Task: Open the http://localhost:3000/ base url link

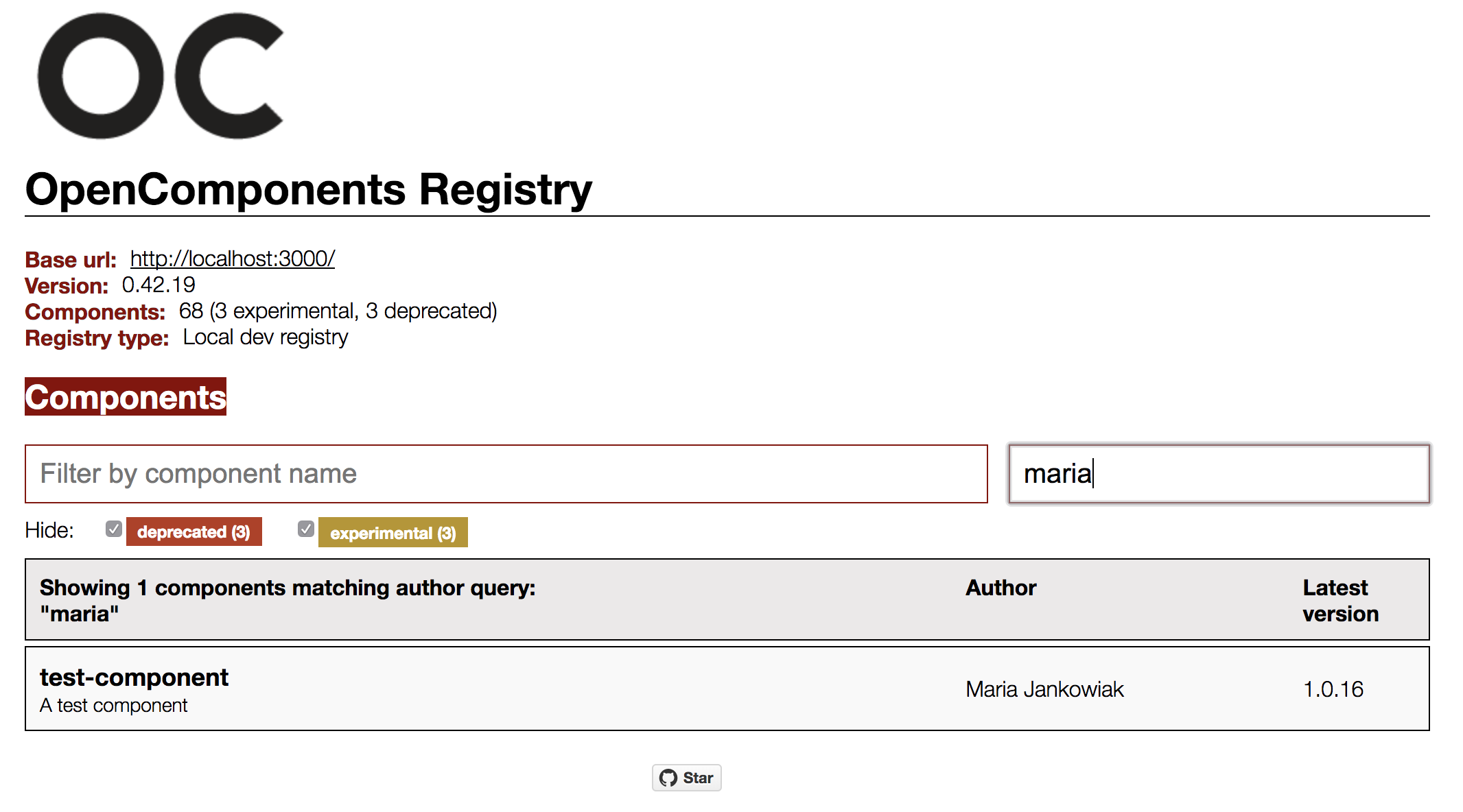Action: tap(231, 259)
